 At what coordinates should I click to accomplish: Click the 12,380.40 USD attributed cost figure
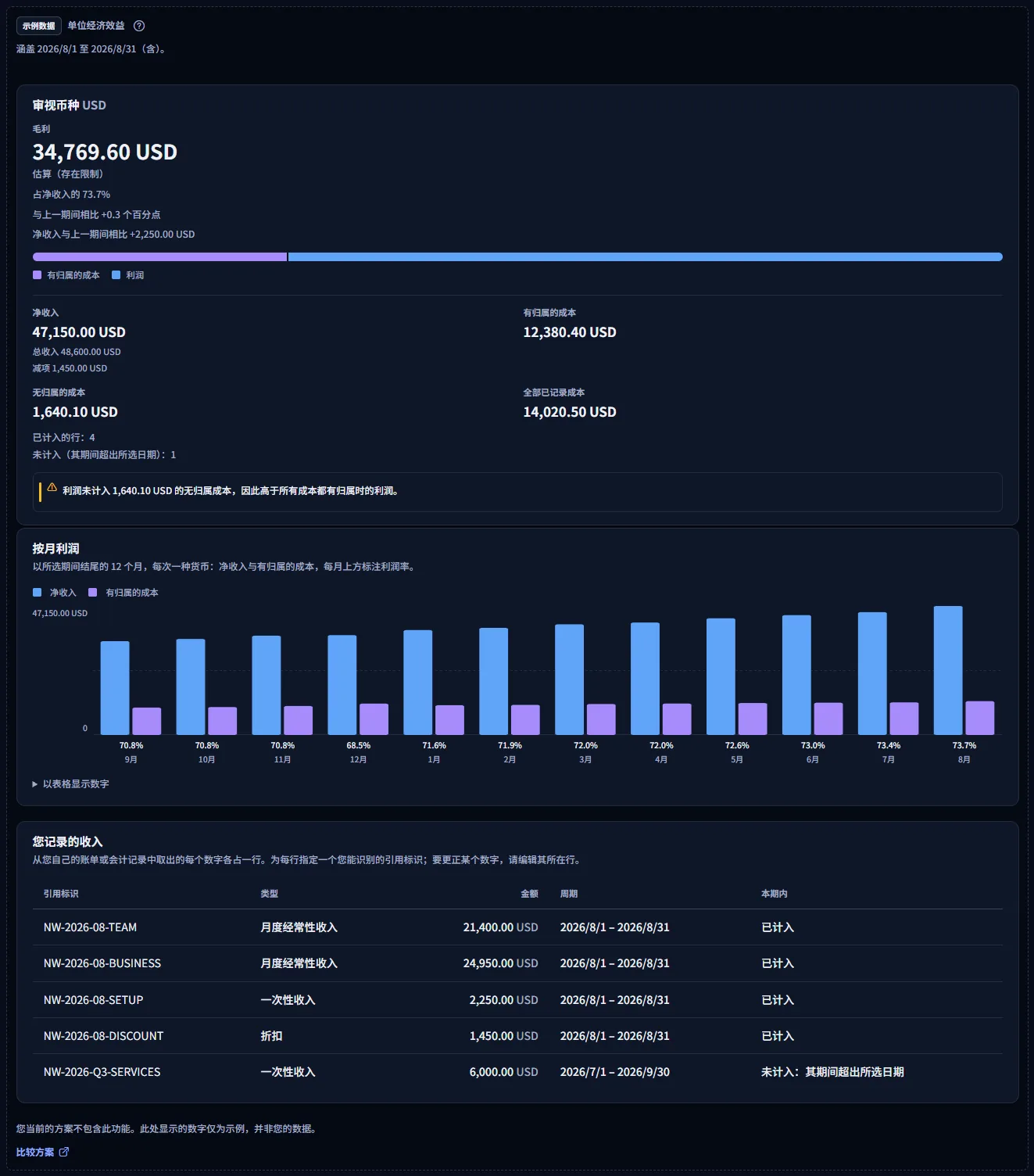pyautogui.click(x=570, y=332)
